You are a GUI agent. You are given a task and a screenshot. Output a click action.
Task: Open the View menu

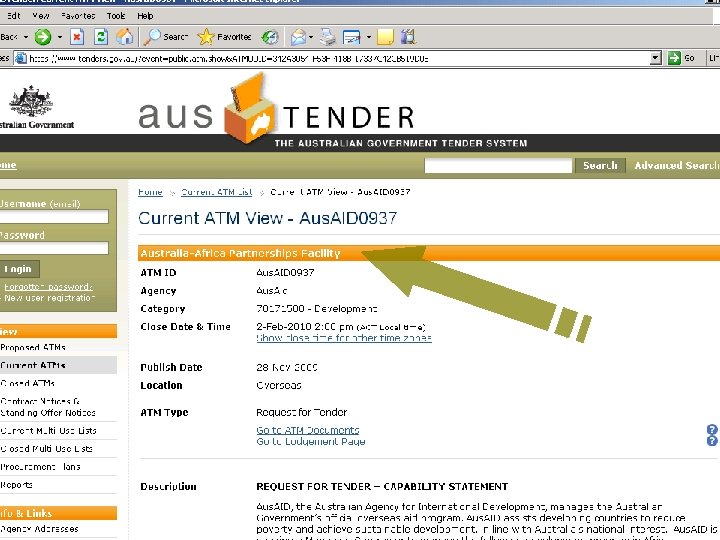point(41,16)
